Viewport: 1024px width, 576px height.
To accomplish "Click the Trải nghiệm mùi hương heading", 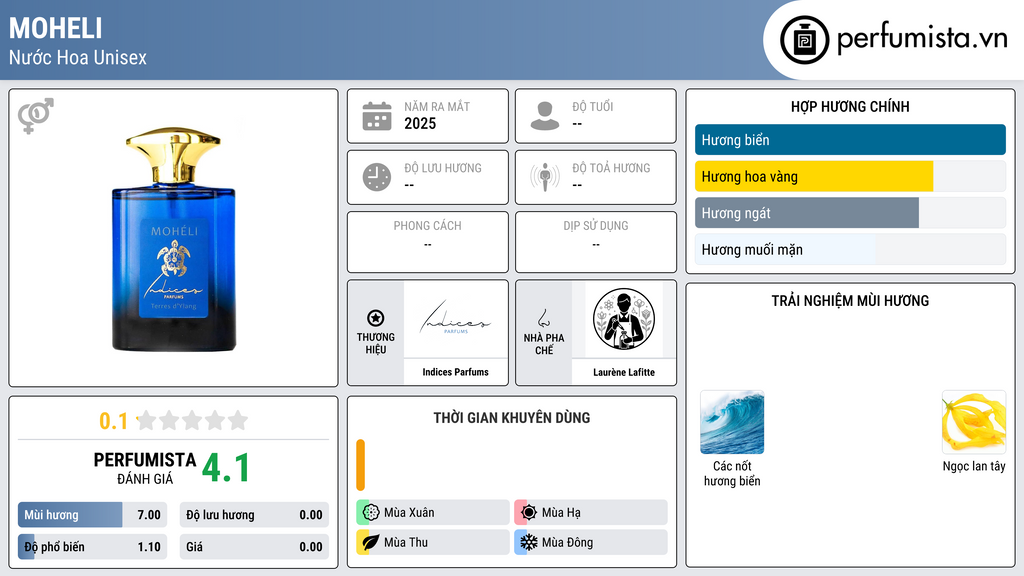I will 850,300.
